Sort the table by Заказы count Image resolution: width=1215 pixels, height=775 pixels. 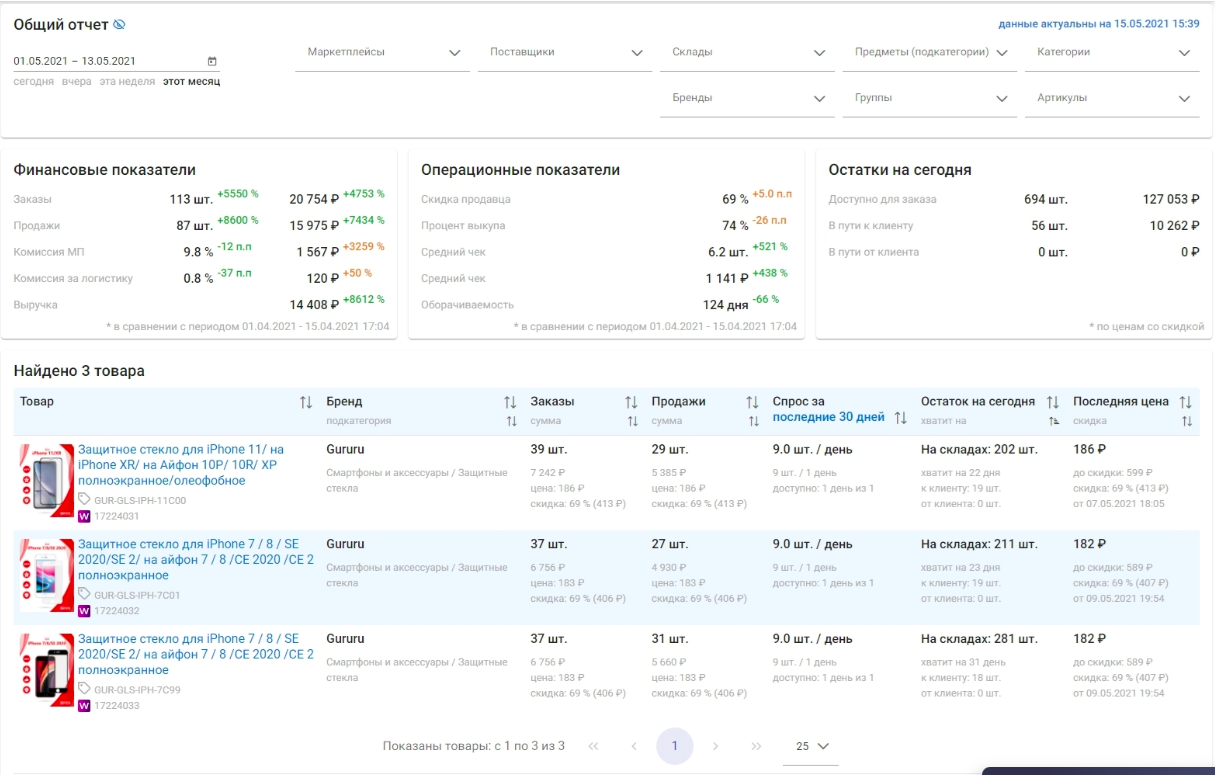(631, 402)
